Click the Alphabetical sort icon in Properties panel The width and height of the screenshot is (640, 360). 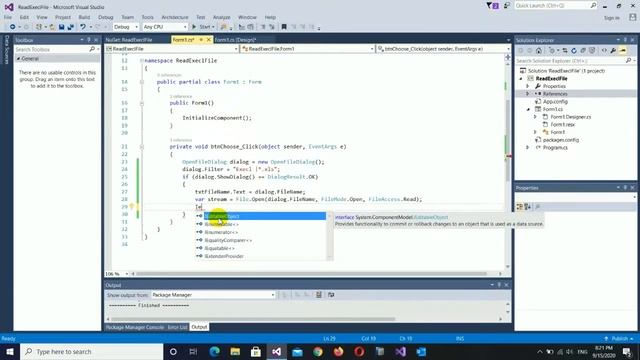coord(527,207)
